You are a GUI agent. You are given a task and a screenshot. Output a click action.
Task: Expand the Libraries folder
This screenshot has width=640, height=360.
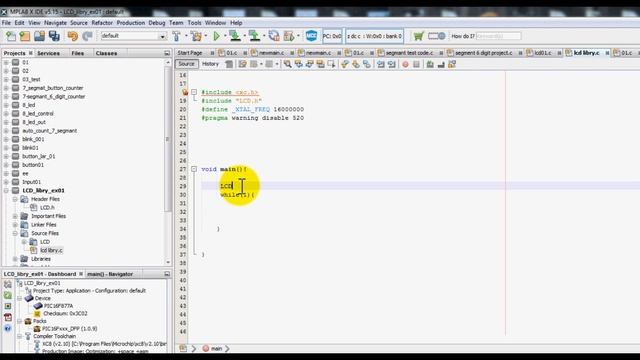(x=15, y=259)
